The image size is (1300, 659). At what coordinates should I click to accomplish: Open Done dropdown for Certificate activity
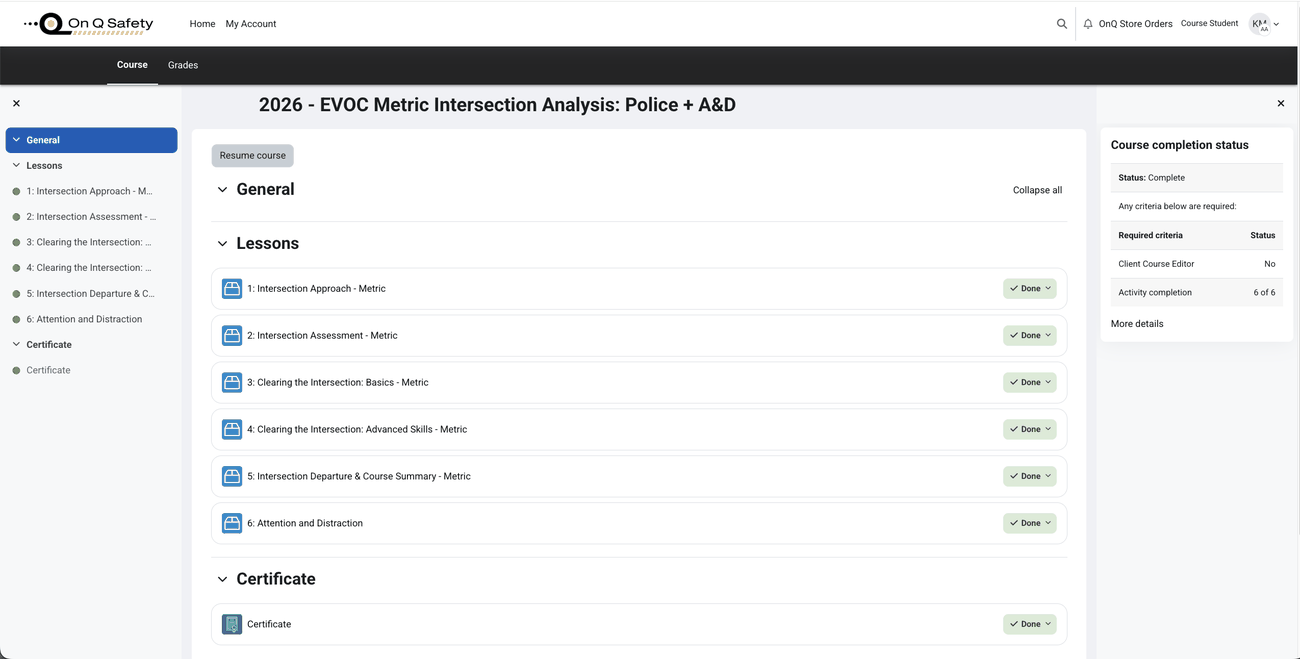pos(1030,624)
